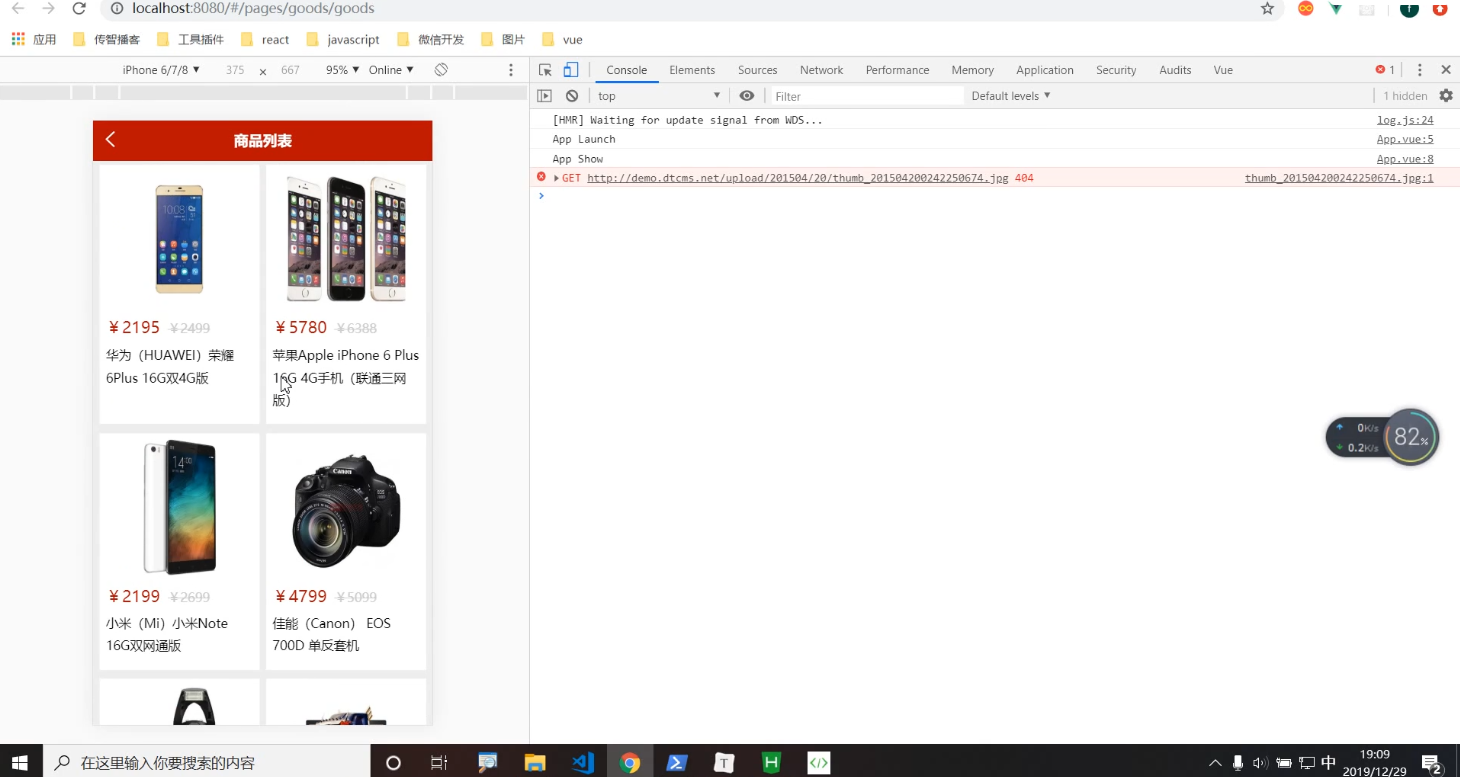Open console settings gear
Screen dimensions: 1460x777
[1446, 96]
